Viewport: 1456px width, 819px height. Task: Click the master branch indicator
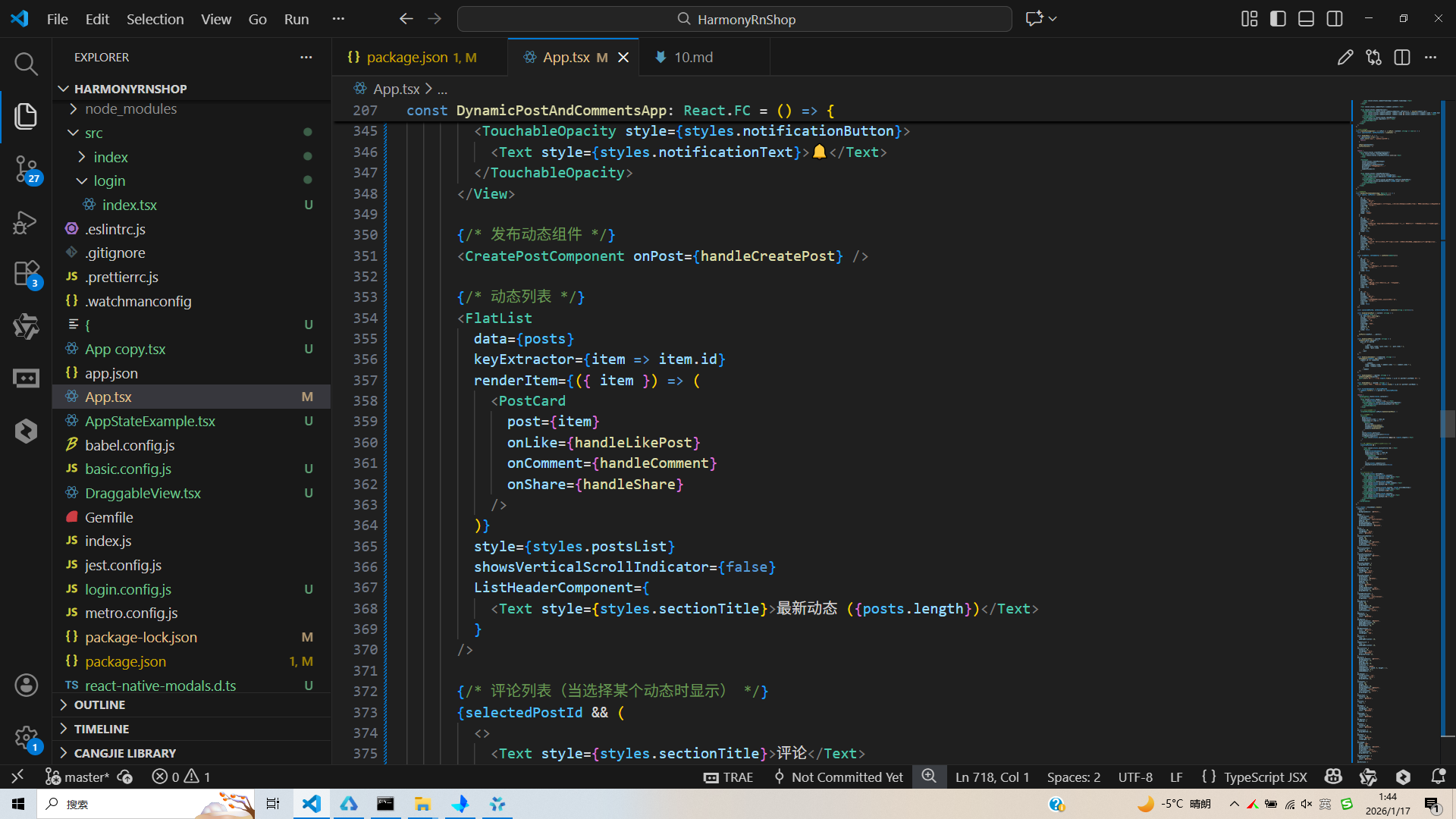pyautogui.click(x=78, y=777)
